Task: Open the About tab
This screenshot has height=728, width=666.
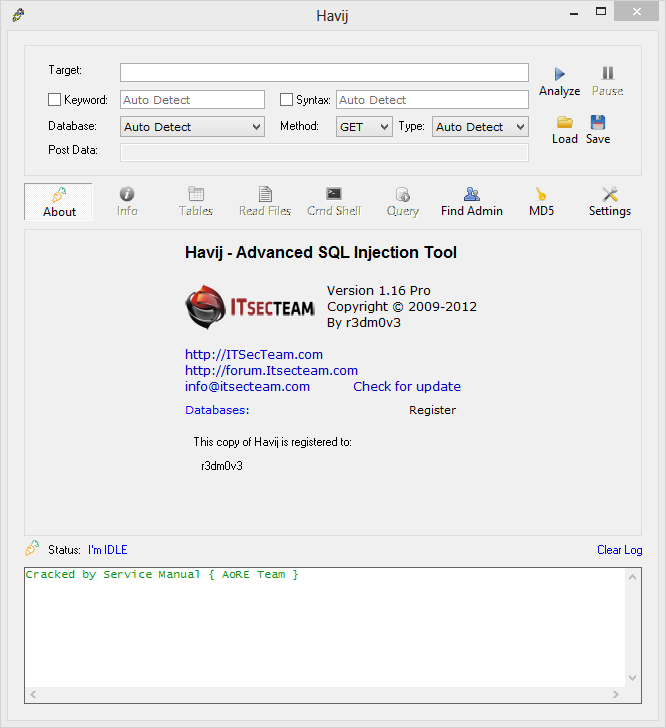Action: 59,202
